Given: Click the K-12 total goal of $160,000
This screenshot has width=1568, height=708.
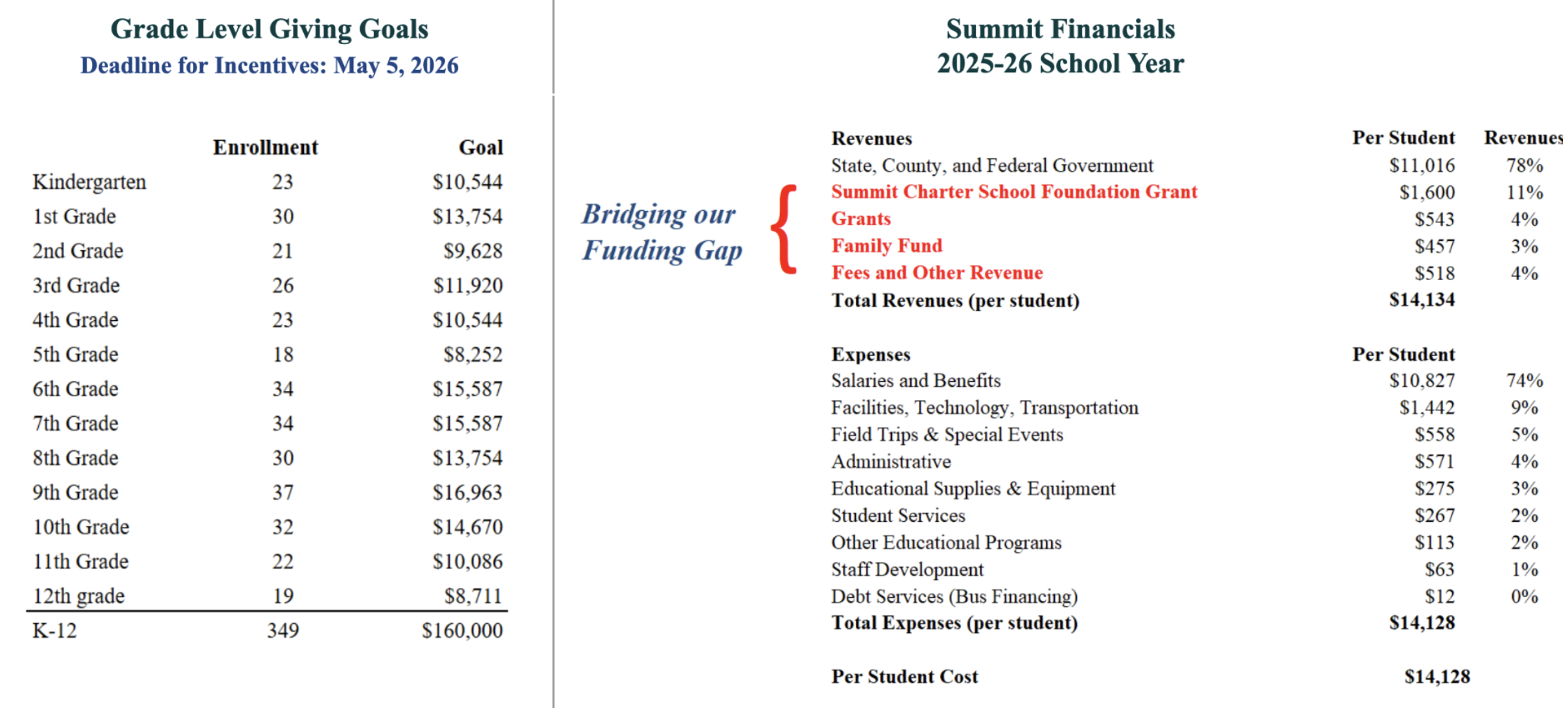Looking at the screenshot, I should click(x=462, y=631).
